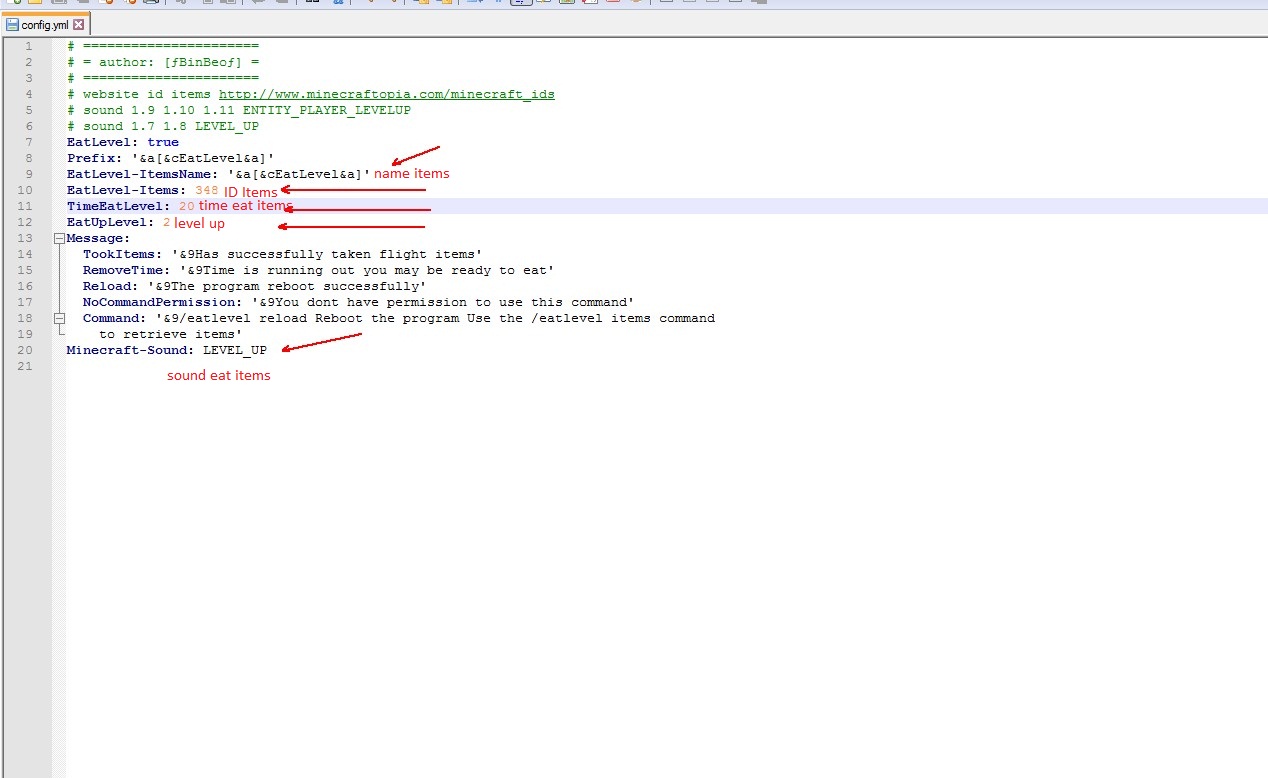Click the Prefix value '&a[&cEatLevel&a]'
The height and width of the screenshot is (778, 1268).
tap(203, 158)
